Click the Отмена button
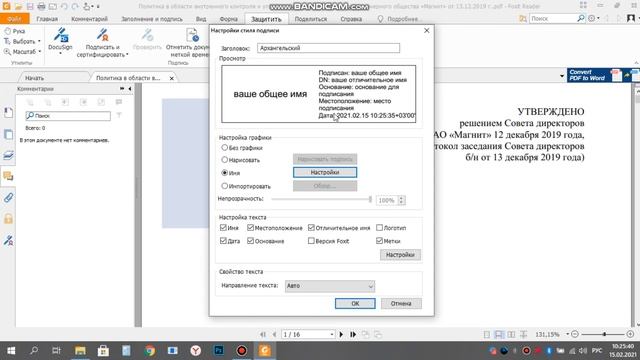 coord(401,303)
